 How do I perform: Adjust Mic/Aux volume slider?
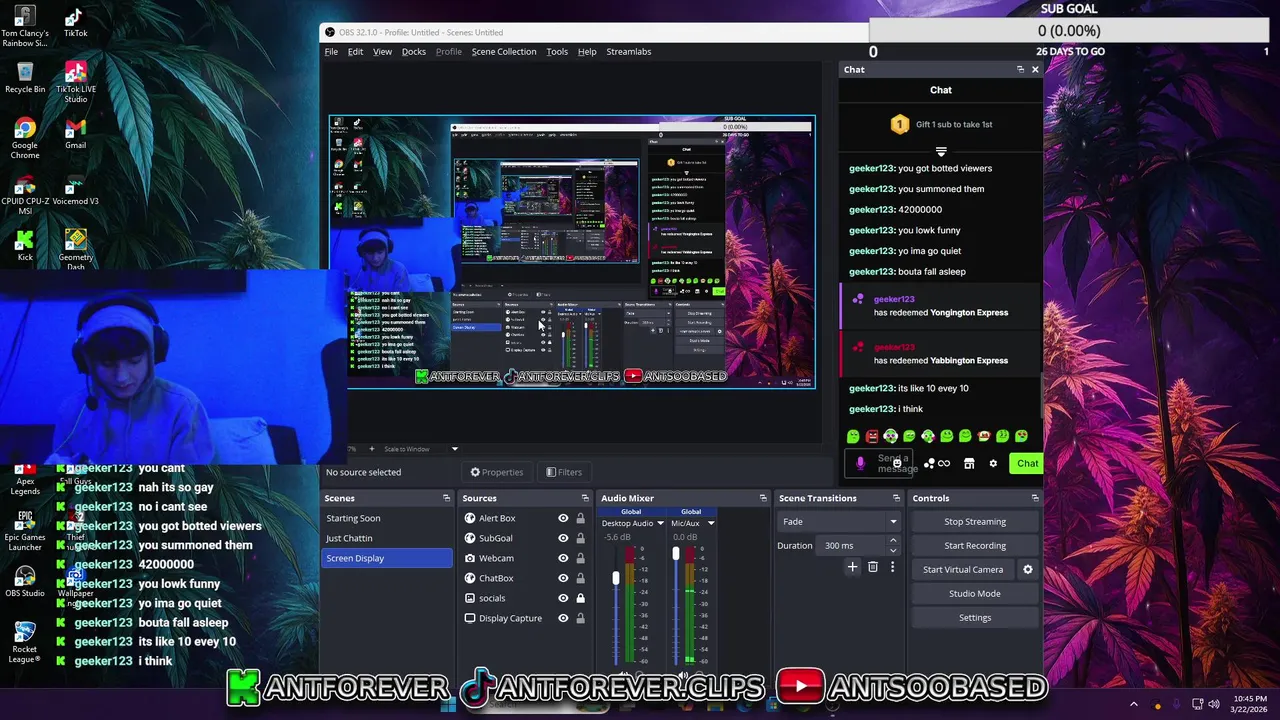(x=676, y=554)
